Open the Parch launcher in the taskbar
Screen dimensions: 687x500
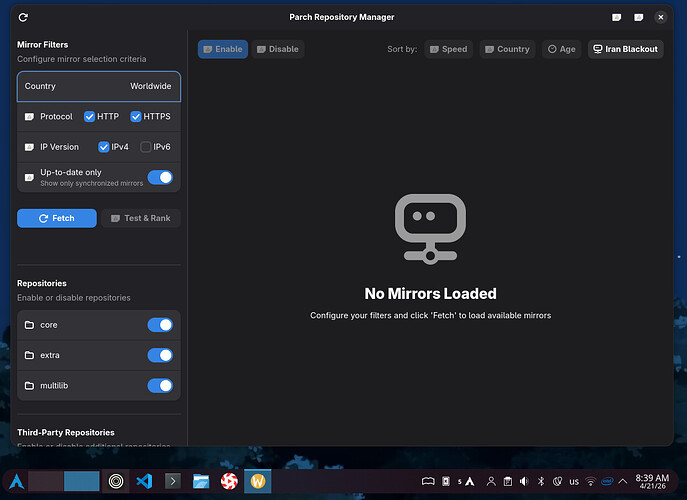(17, 481)
